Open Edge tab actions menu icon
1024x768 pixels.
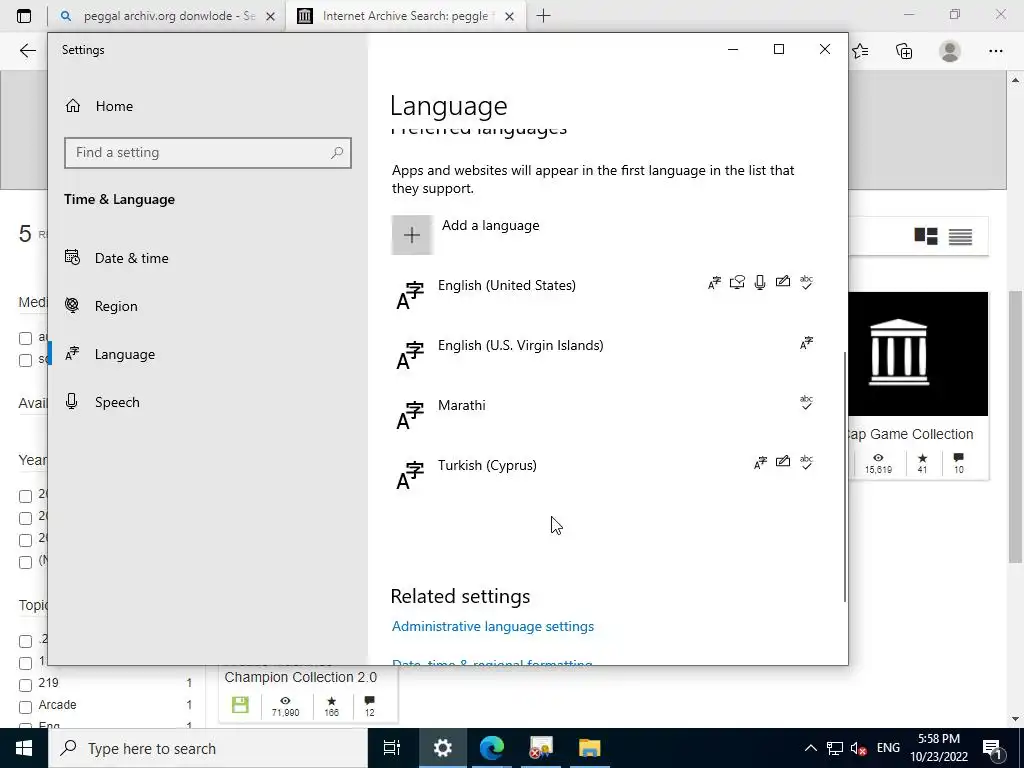[x=24, y=16]
